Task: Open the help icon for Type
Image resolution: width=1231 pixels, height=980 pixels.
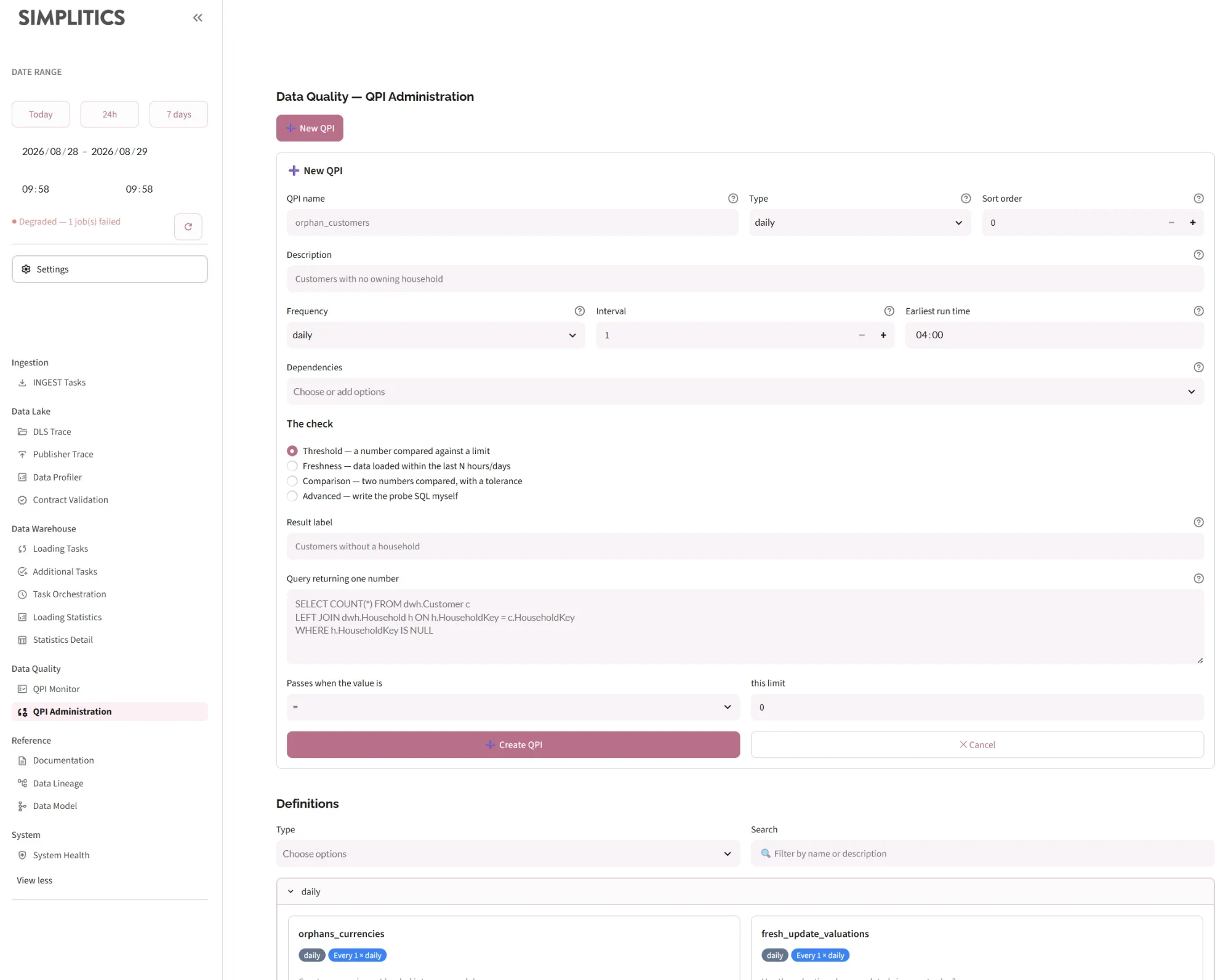Action: (965, 198)
